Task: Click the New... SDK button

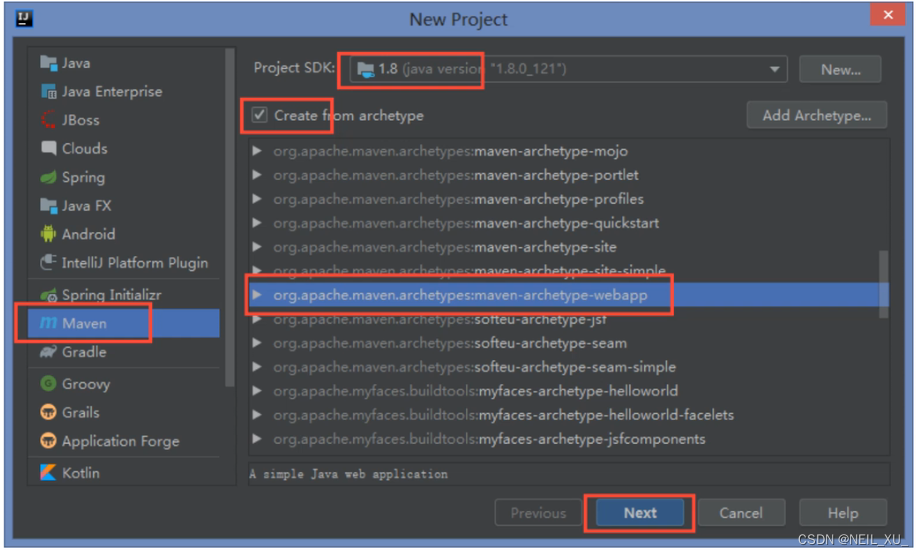Action: point(840,70)
